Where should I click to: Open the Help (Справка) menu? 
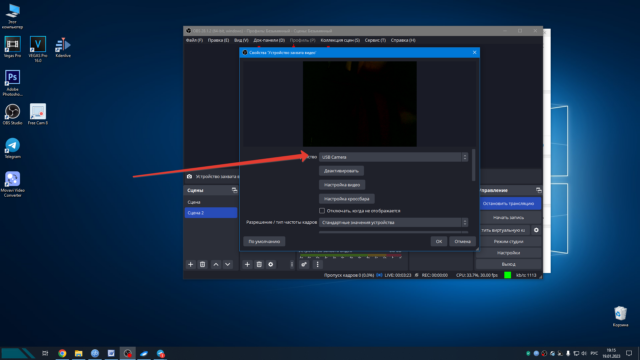403,40
